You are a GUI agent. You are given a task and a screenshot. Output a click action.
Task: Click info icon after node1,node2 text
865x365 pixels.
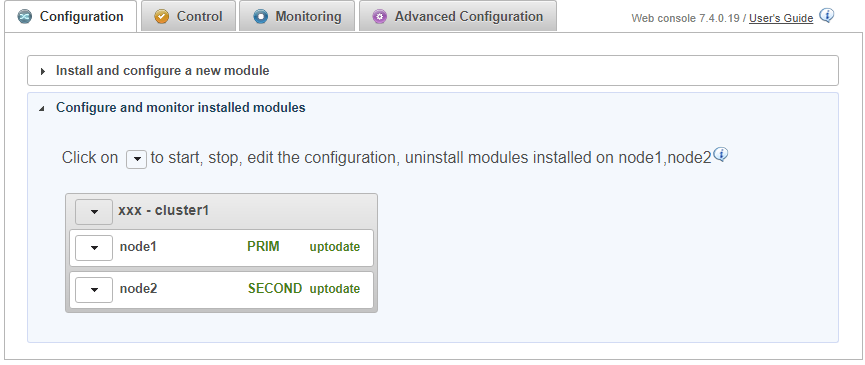[720, 154]
